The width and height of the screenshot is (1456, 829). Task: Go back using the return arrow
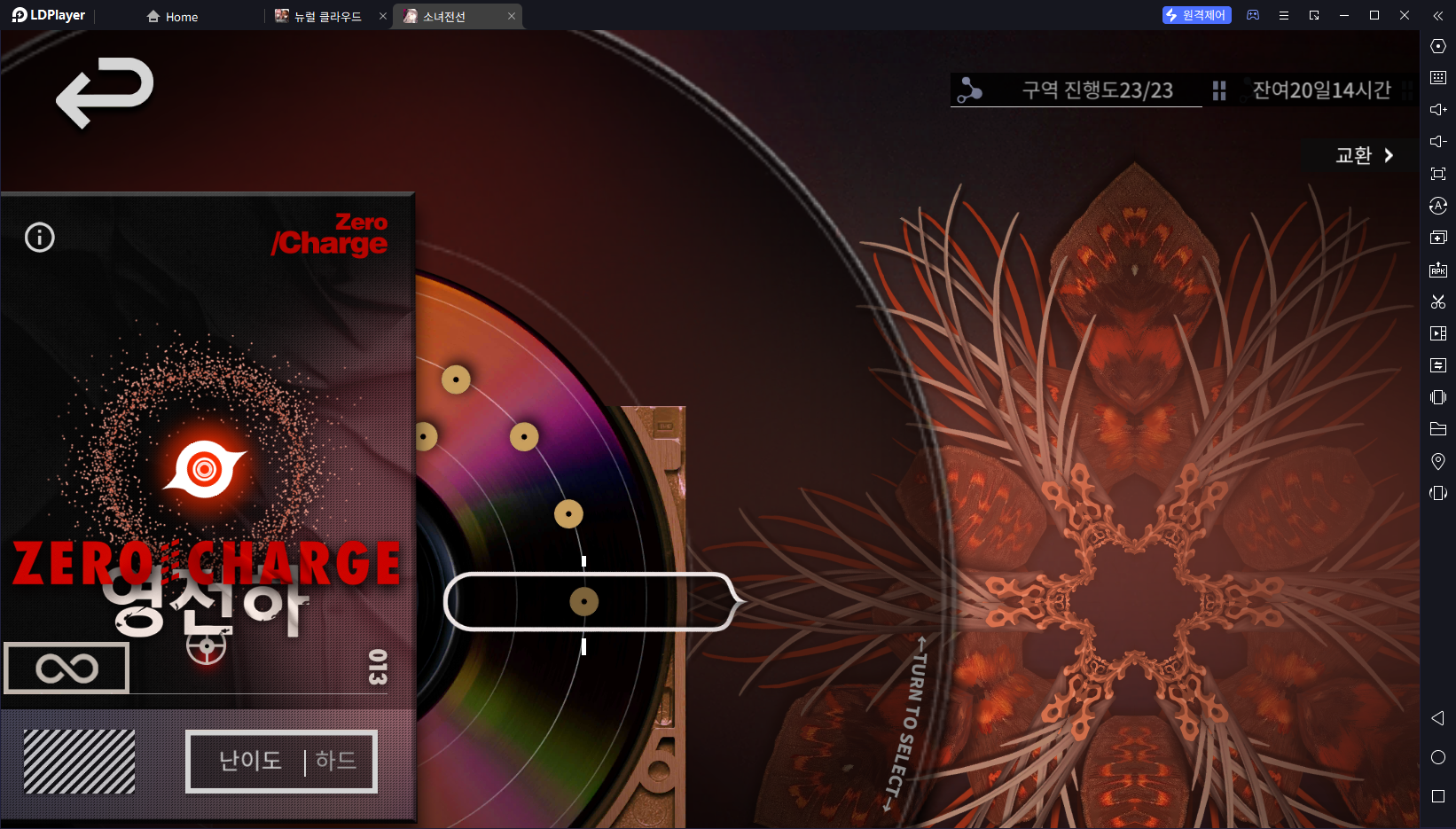tap(105, 91)
